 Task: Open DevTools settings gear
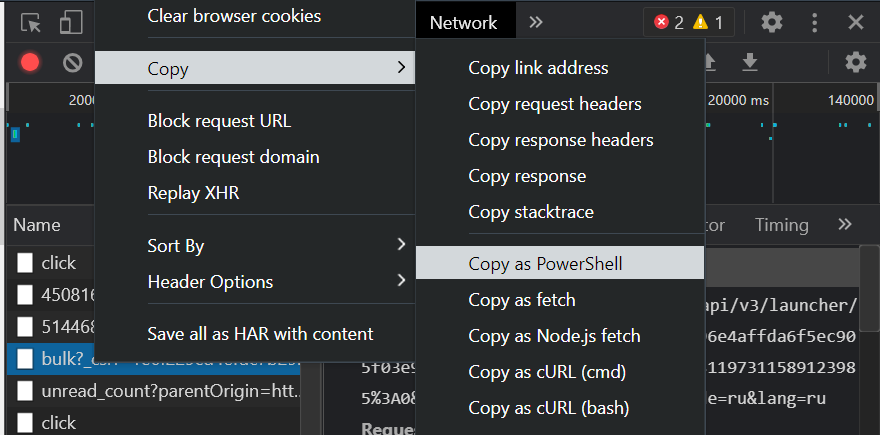coord(772,22)
